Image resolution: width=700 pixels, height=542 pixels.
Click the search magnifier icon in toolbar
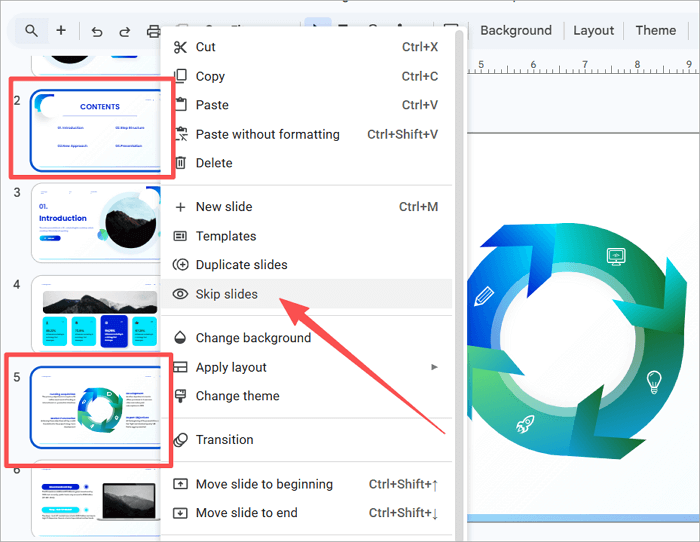32,31
